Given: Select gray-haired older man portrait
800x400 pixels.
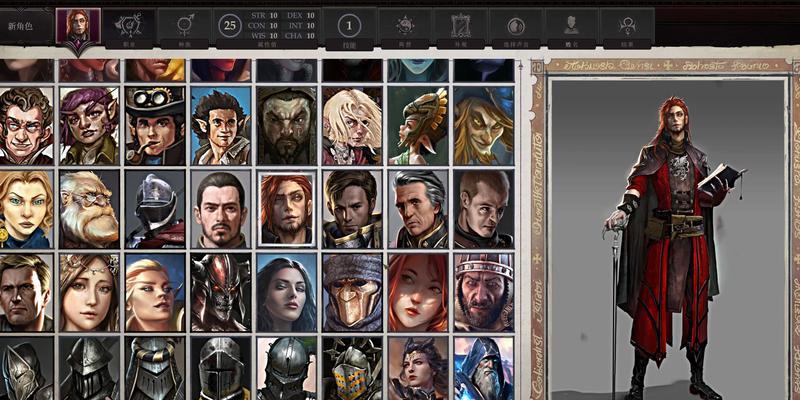Looking at the screenshot, I should tap(418, 209).
